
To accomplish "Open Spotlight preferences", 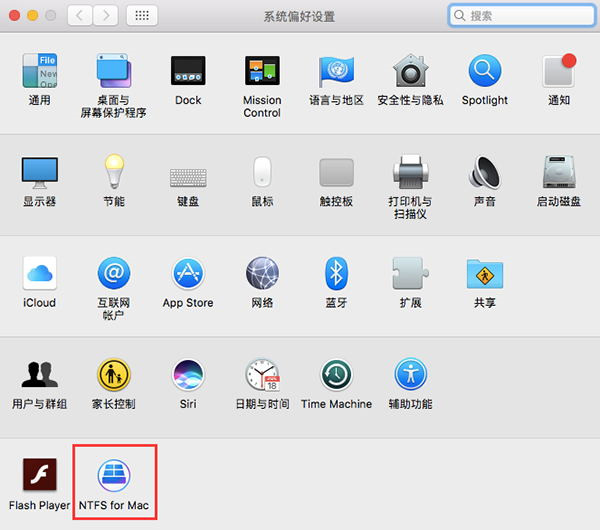I will (x=484, y=72).
